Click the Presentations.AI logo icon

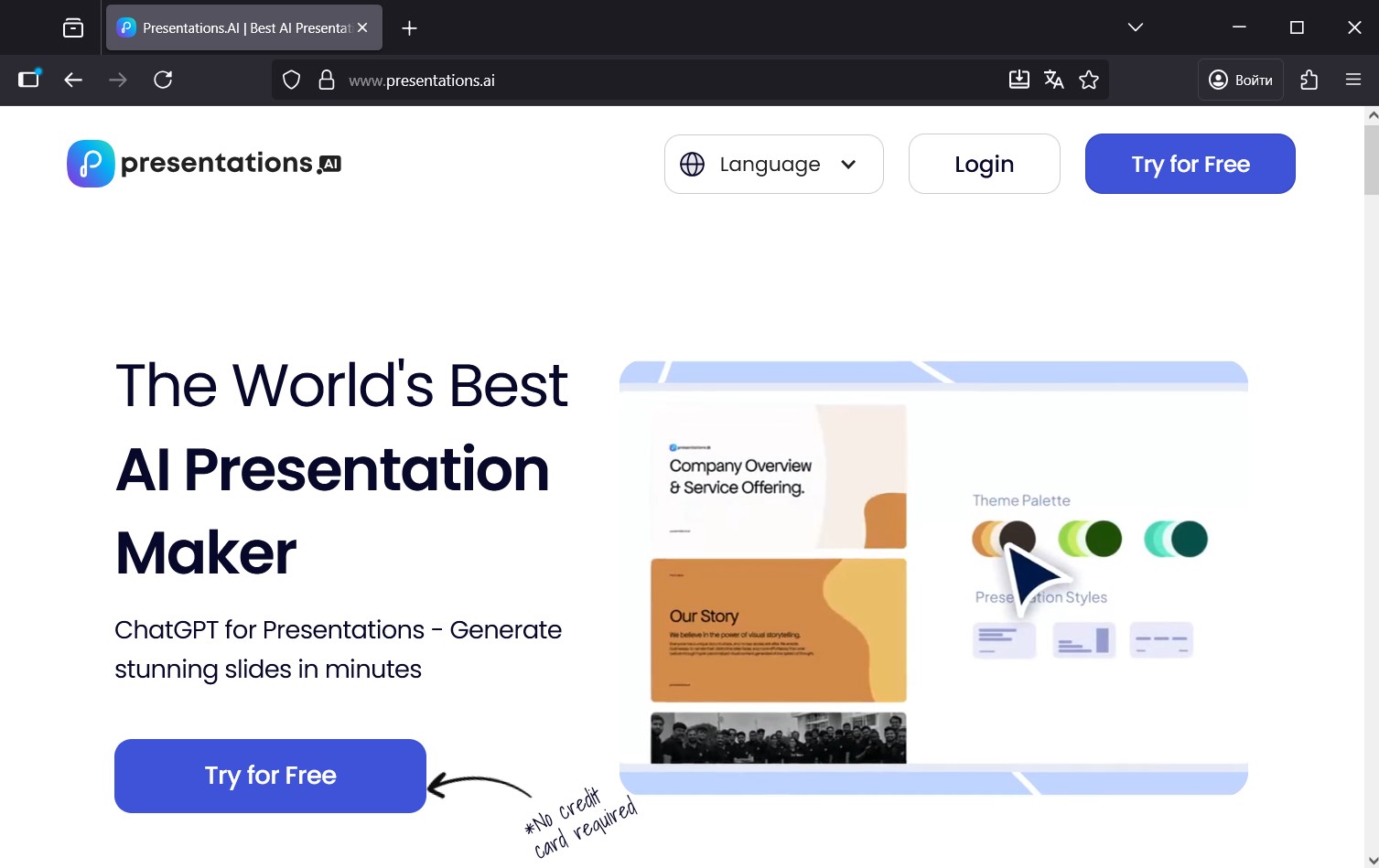click(x=91, y=164)
